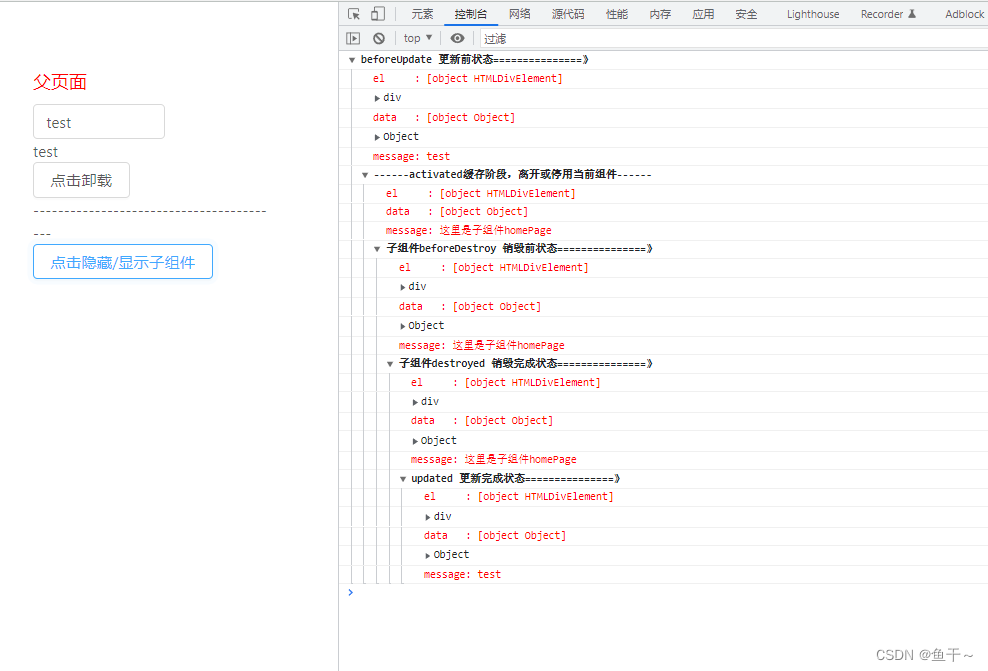Click the 点击隐藏/显示子组件 button

[x=123, y=261]
